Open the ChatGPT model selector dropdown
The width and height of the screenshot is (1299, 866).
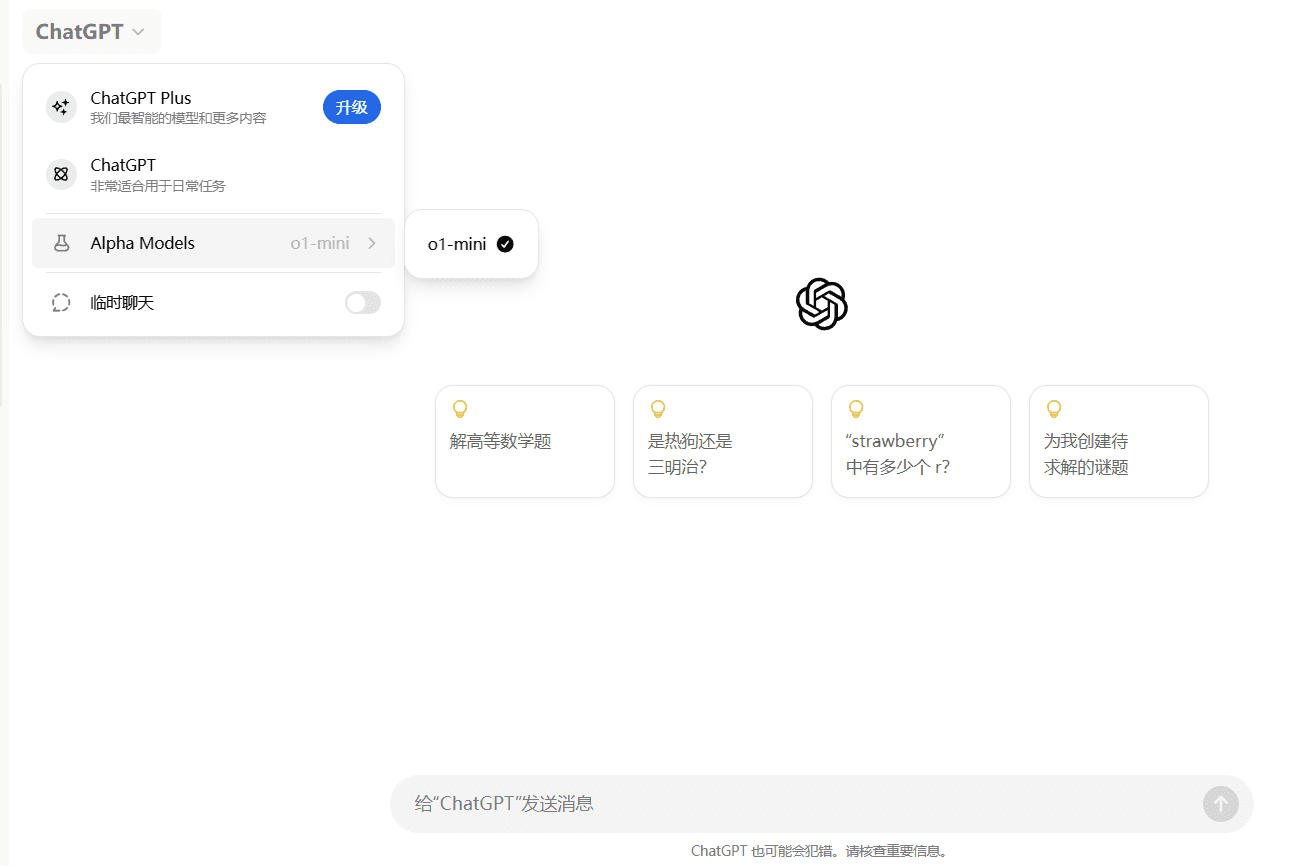(91, 32)
